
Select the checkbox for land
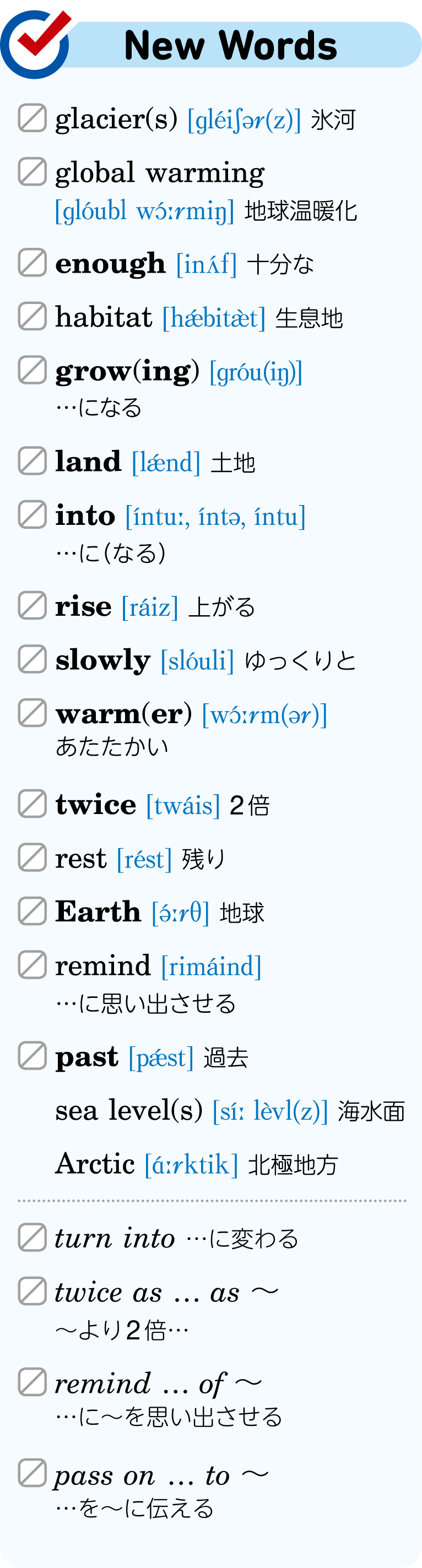(x=33, y=461)
